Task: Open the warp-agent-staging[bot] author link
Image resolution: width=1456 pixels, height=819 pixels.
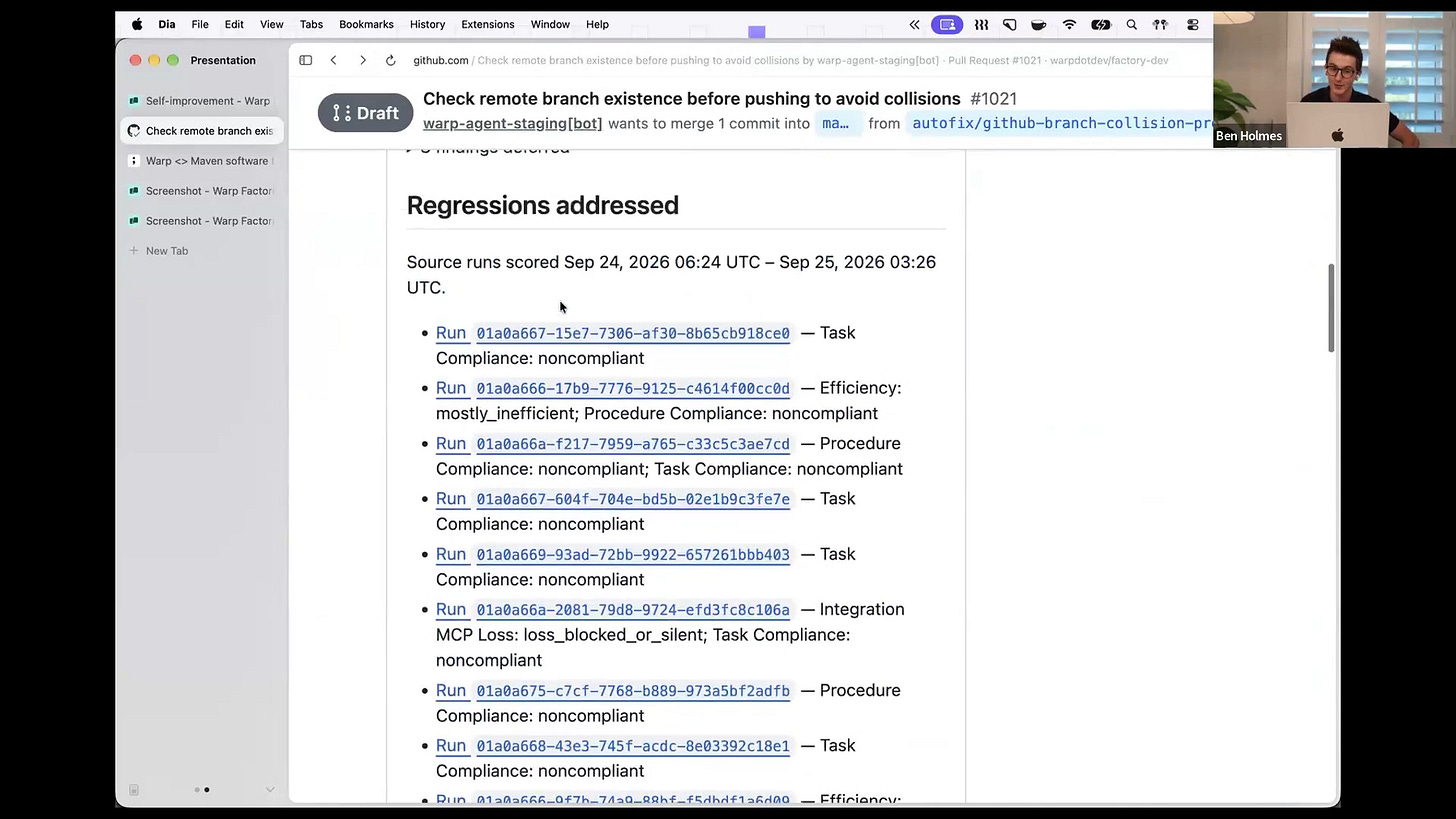Action: tap(513, 123)
